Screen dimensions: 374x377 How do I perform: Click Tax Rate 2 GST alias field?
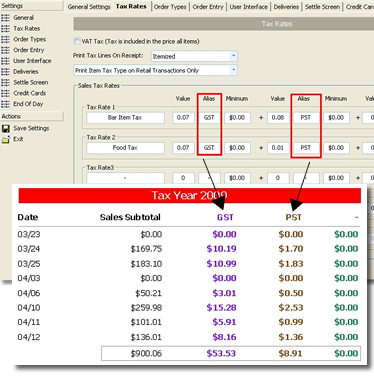(209, 148)
